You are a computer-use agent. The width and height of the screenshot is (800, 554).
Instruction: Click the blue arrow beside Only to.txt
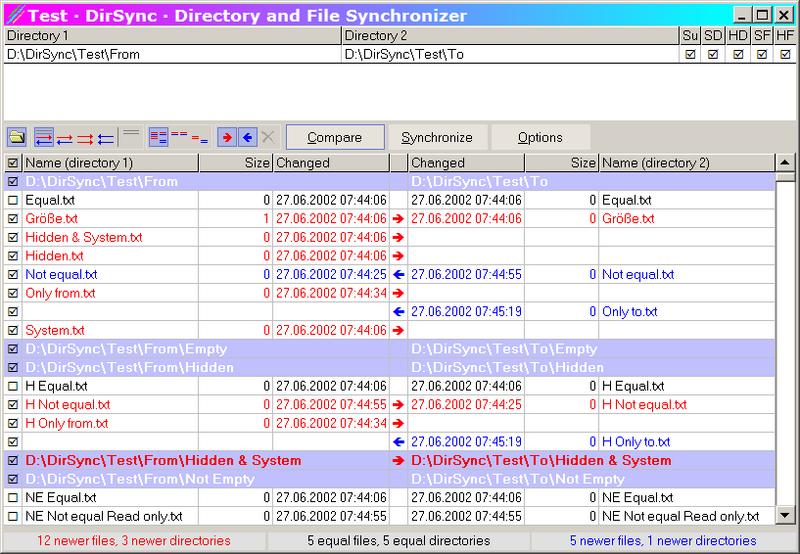(398, 312)
